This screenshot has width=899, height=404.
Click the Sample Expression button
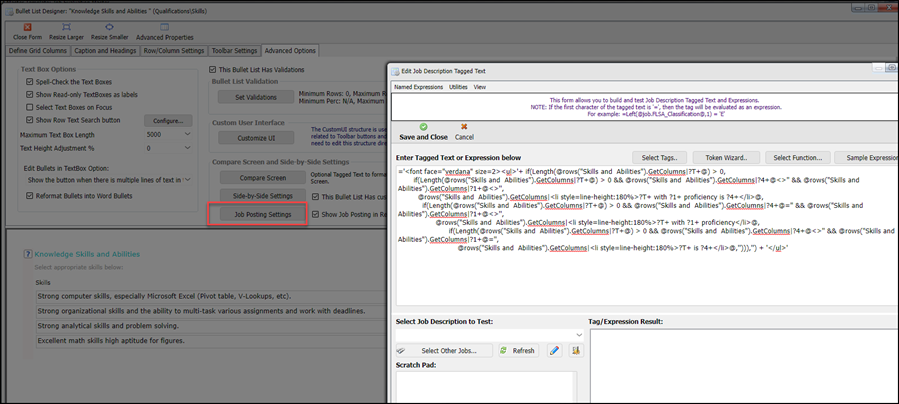pos(866,158)
